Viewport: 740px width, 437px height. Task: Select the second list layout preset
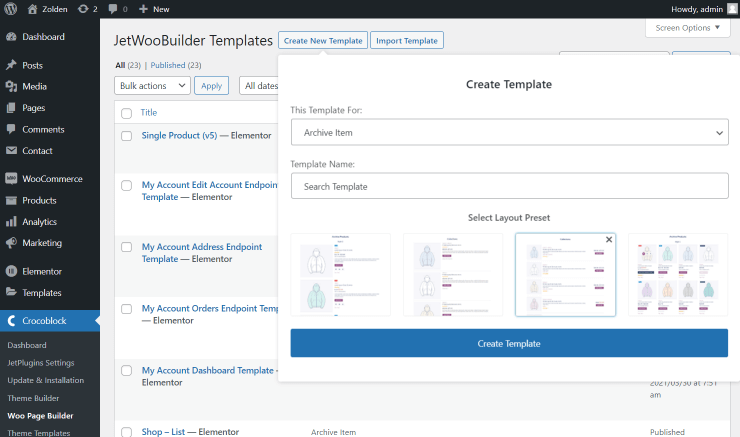[453, 275]
